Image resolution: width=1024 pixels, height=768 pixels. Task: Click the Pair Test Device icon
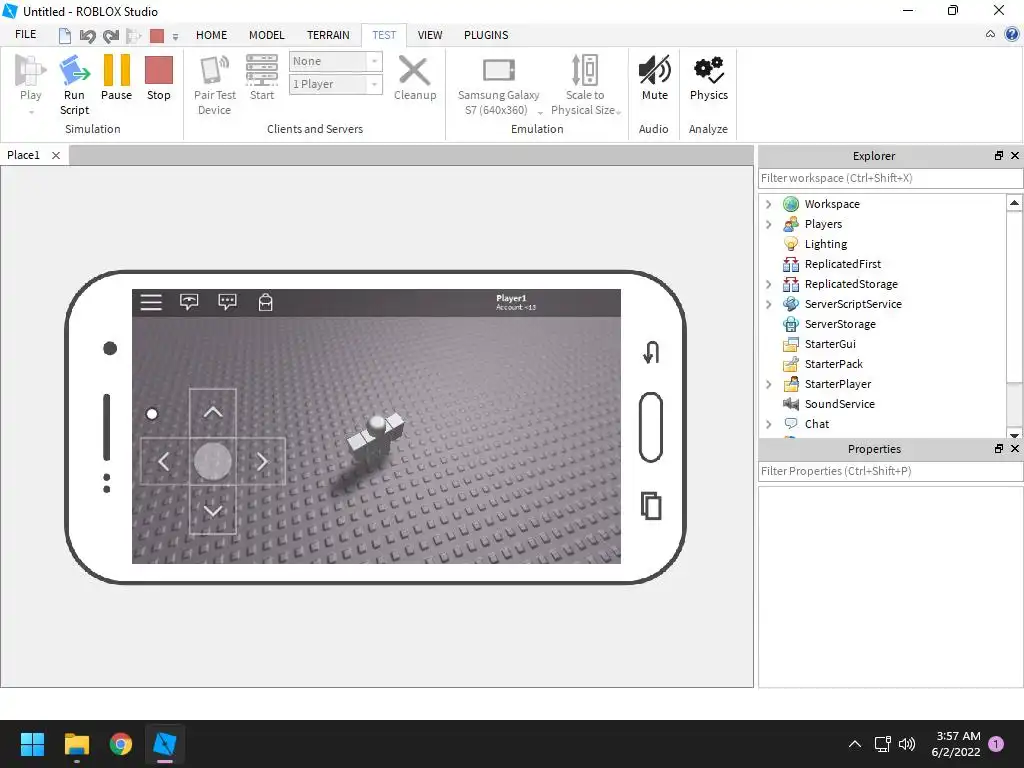click(x=214, y=71)
